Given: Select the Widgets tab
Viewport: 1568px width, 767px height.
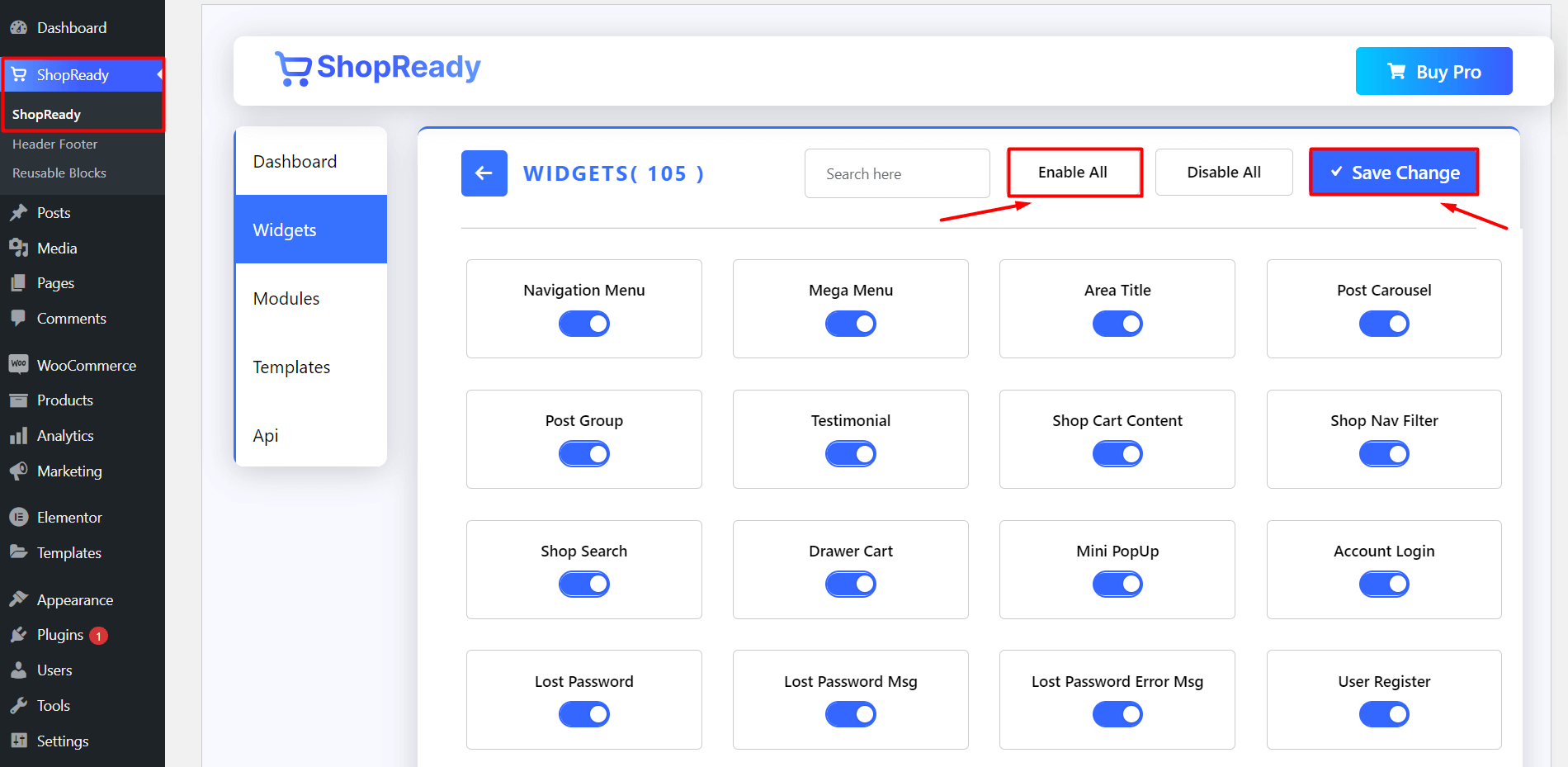Looking at the screenshot, I should click(311, 230).
